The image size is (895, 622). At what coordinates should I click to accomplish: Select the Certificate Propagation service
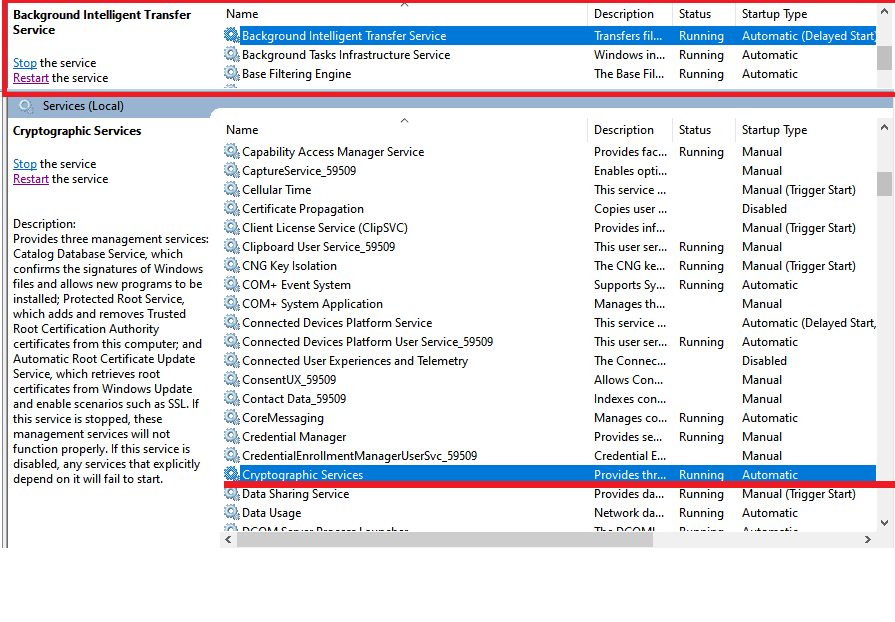(x=550, y=208)
